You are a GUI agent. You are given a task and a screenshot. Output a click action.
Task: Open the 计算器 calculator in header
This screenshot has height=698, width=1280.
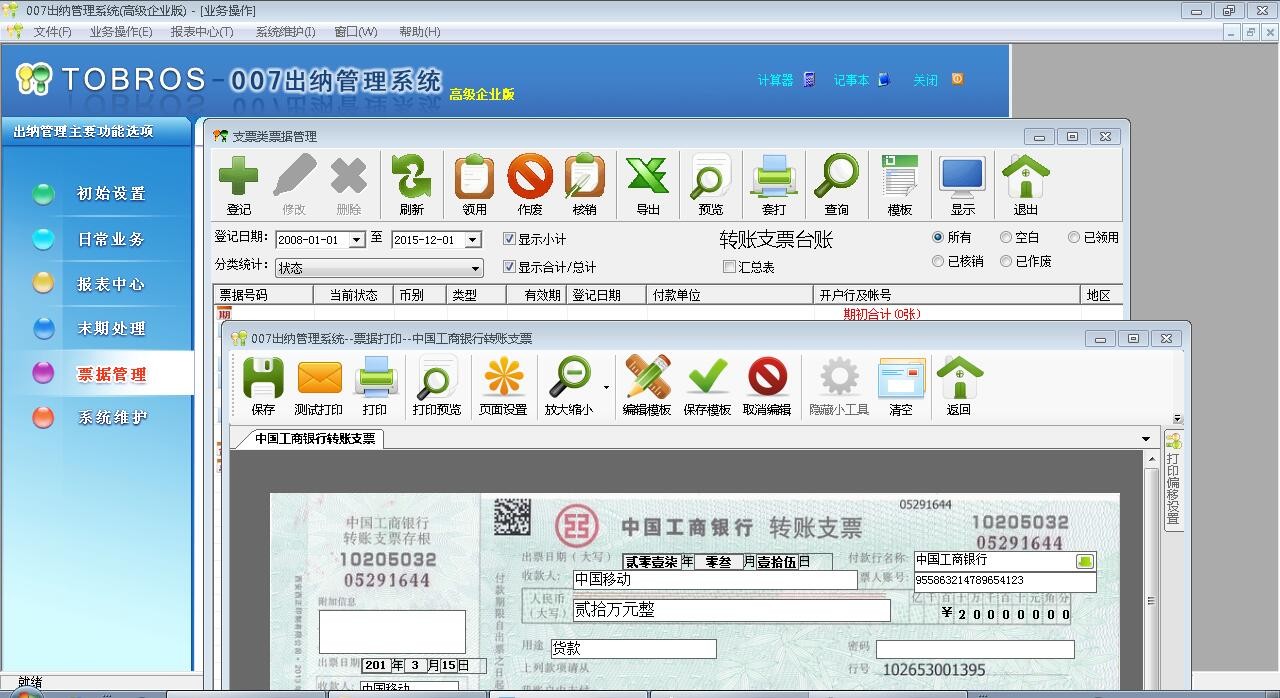click(786, 80)
